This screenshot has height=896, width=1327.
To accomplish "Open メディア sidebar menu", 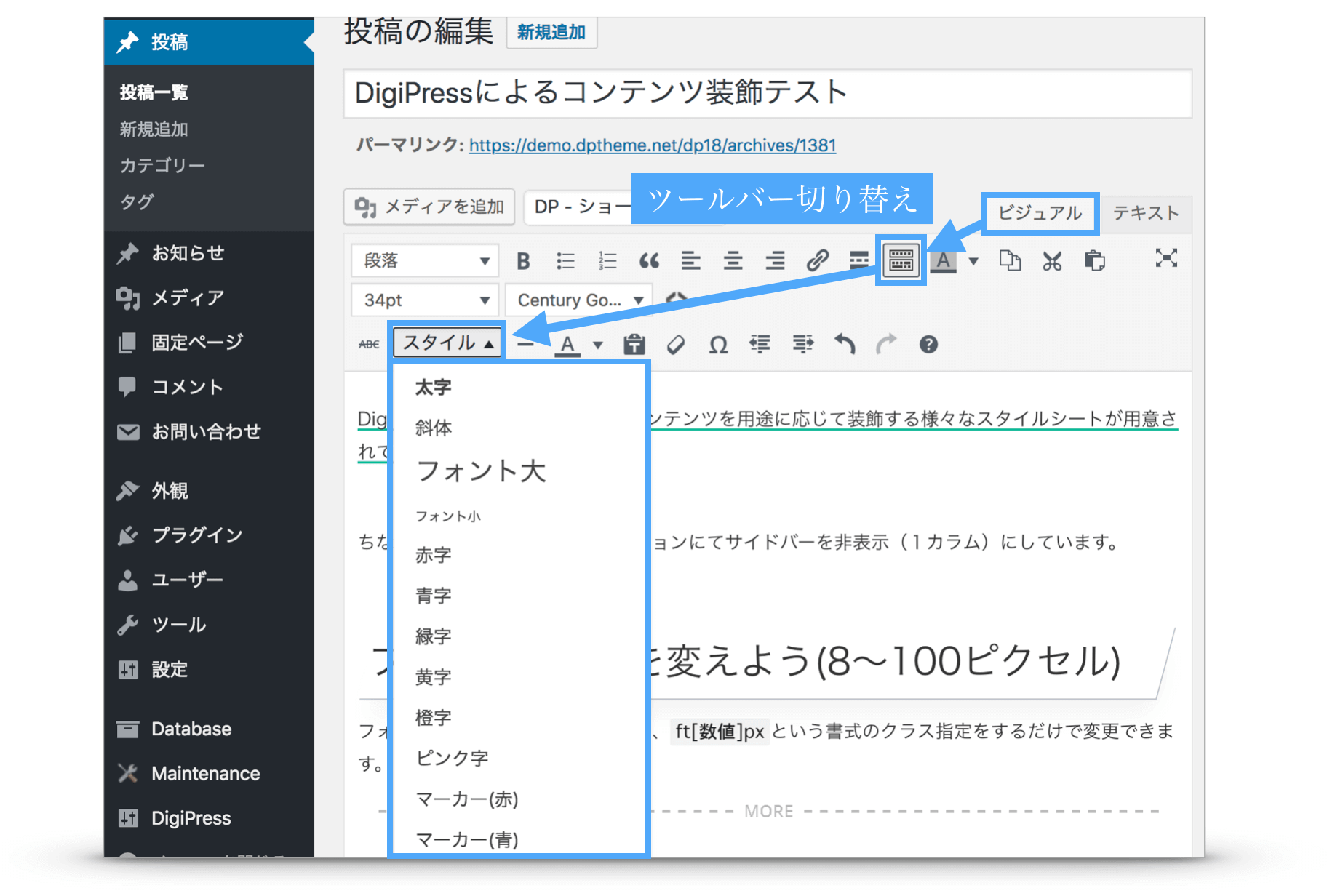I will click(x=209, y=297).
